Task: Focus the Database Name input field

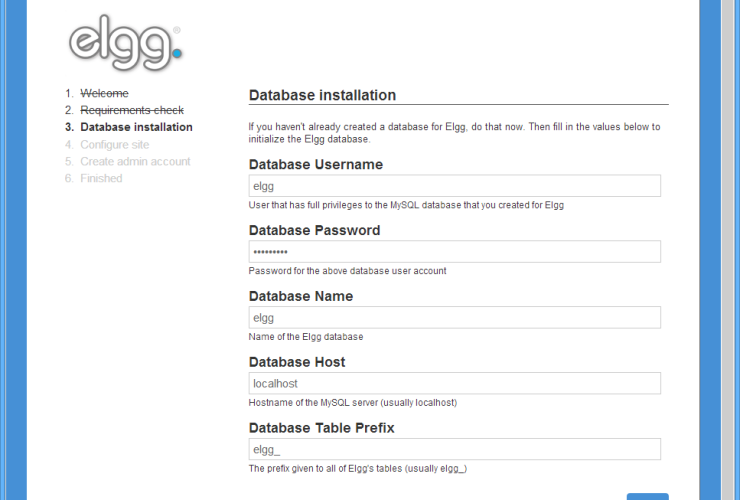Action: point(454,318)
